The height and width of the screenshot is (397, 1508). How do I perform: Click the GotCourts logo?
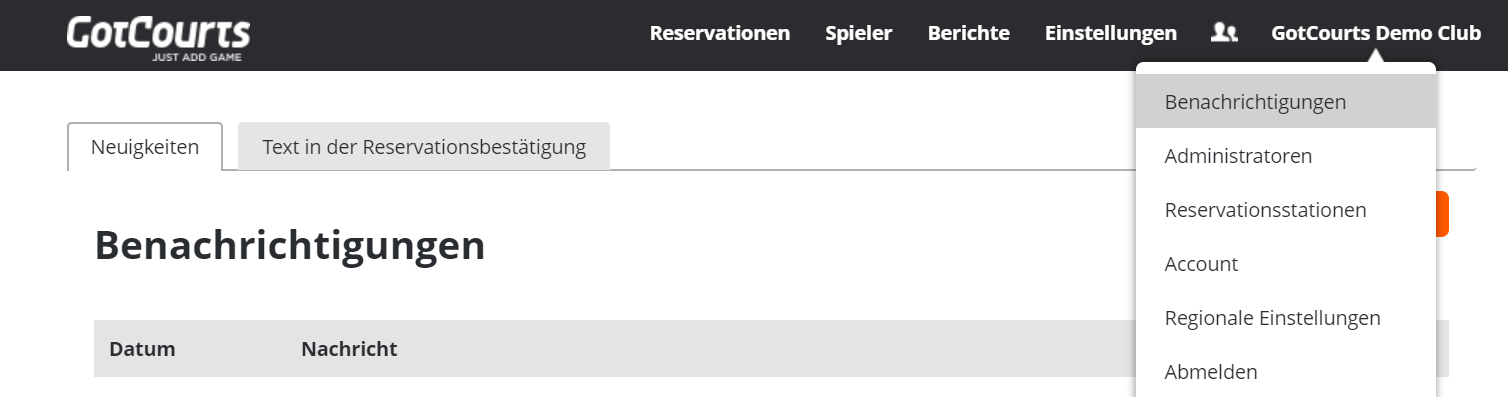click(158, 37)
